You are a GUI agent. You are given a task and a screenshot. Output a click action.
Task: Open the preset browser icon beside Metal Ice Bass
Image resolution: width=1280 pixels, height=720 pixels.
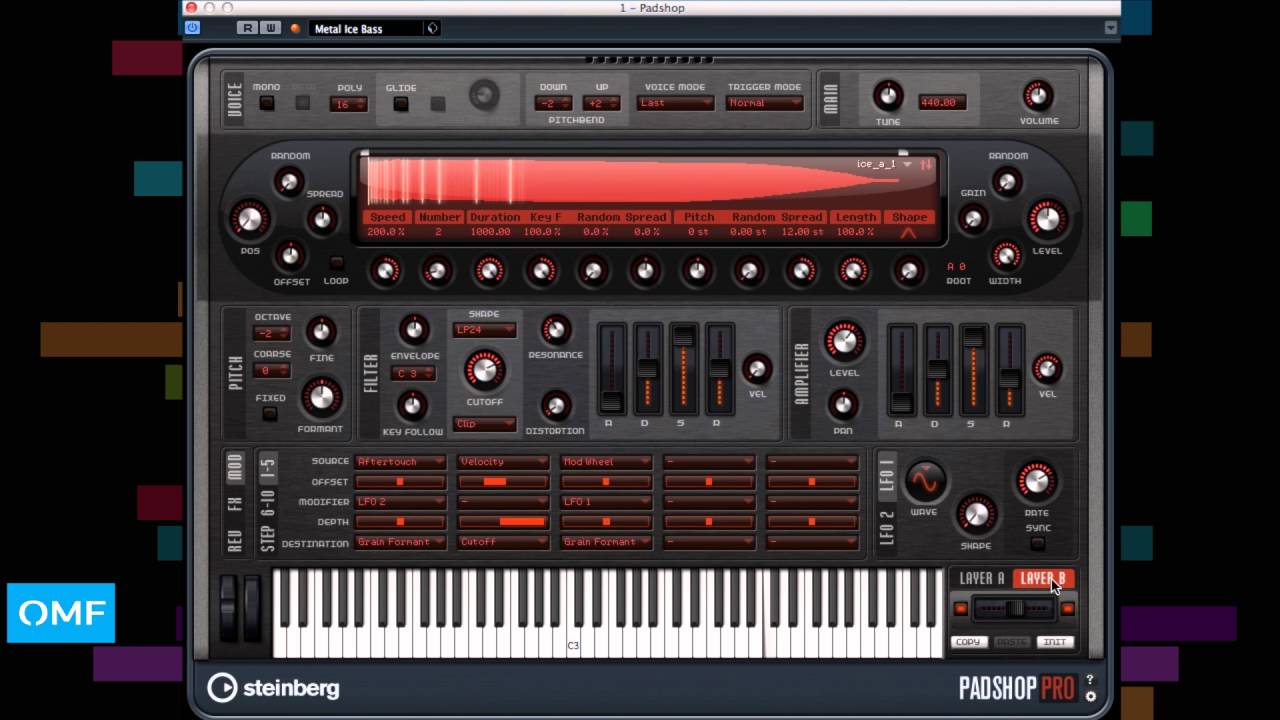point(432,28)
